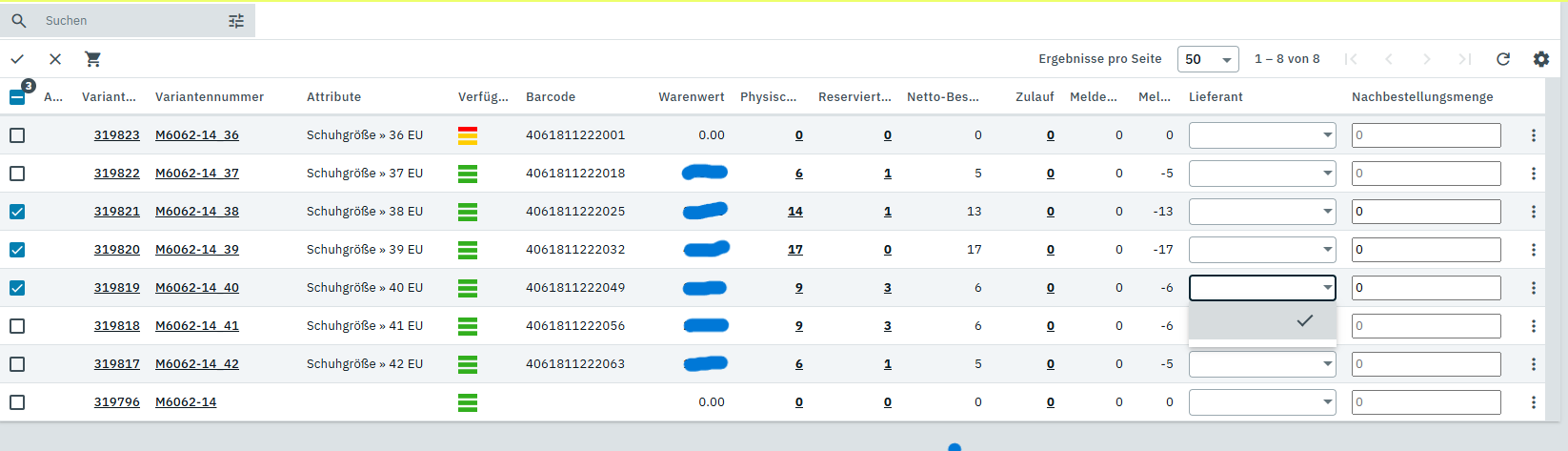Expand Lieferant dropdown for M6062-14_36 row

click(1262, 135)
